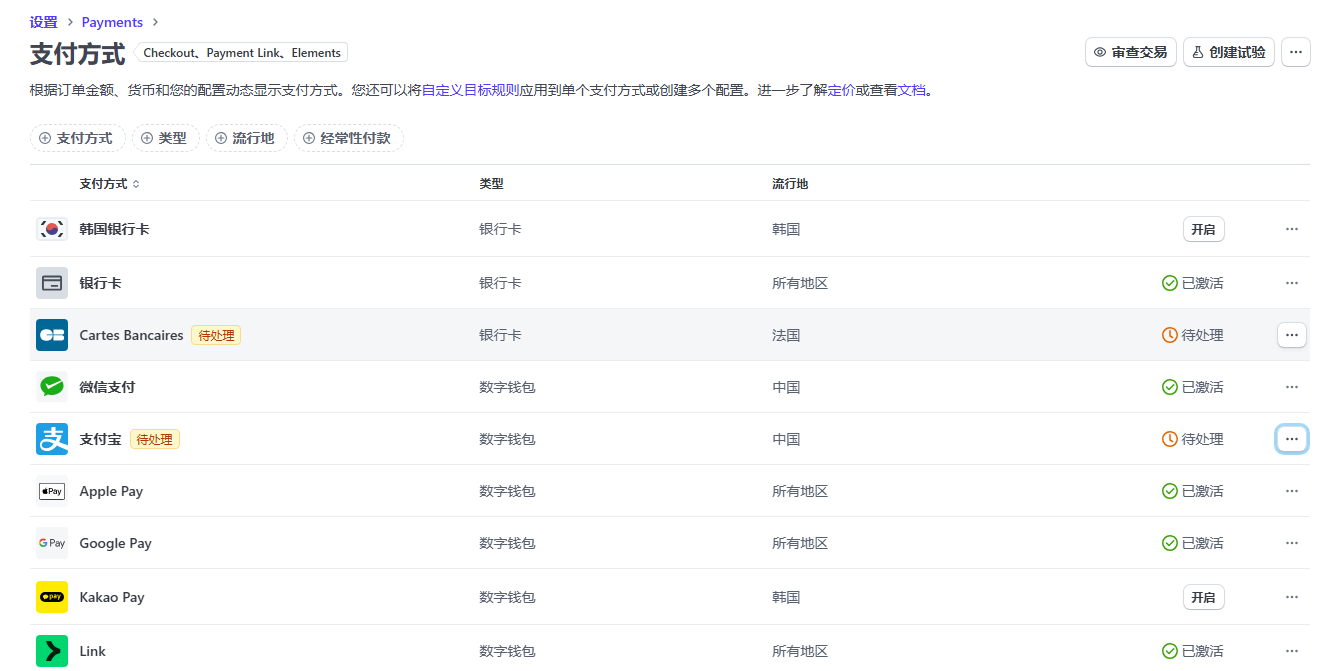Click the generic bank card icon

[52, 283]
